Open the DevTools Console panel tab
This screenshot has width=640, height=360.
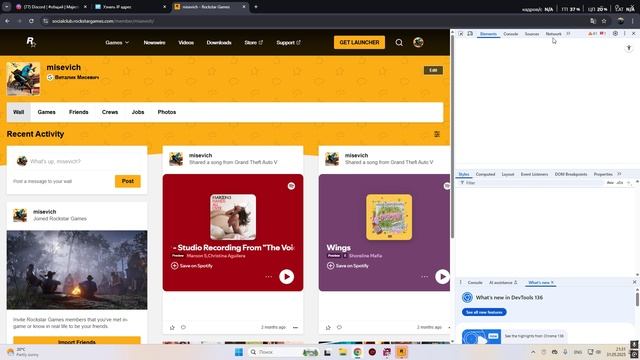coord(511,34)
